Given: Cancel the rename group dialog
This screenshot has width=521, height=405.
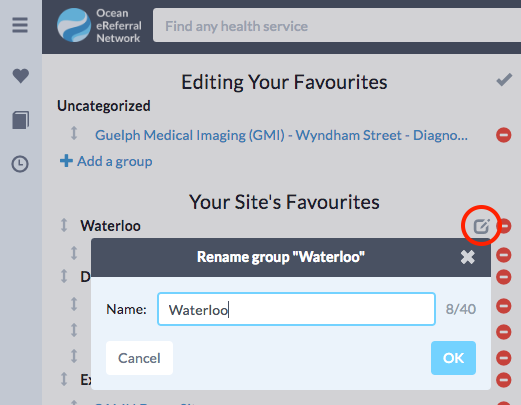Looking at the screenshot, I should pos(139,358).
